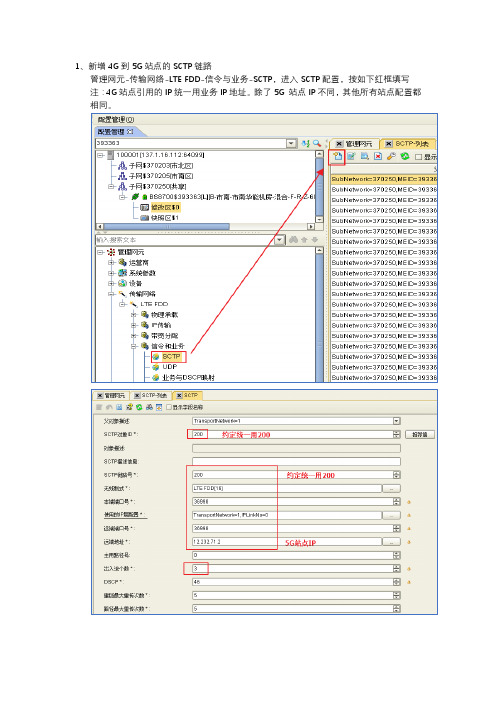
Task: Click the browse button beside TransportNetwork=1,IPLinkNo=0
Action: (x=392, y=515)
